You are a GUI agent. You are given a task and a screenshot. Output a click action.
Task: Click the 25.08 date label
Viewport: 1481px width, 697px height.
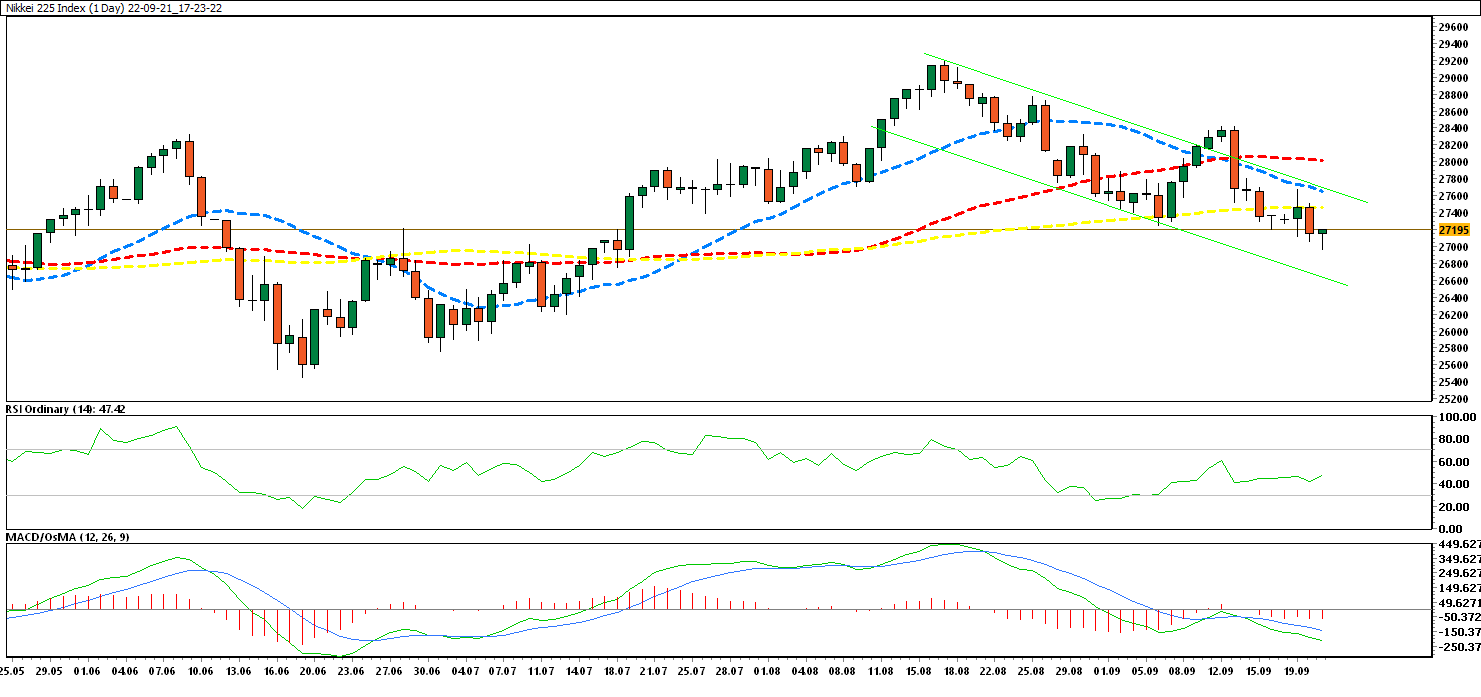(x=1034, y=673)
